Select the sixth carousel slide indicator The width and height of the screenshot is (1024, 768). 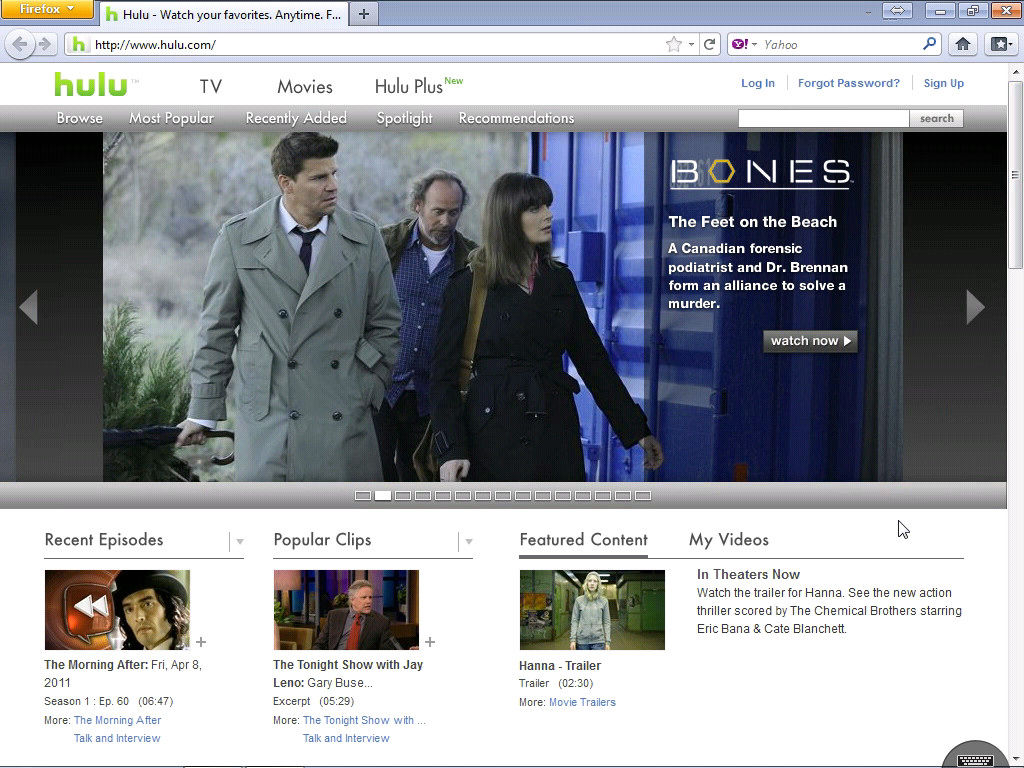463,496
